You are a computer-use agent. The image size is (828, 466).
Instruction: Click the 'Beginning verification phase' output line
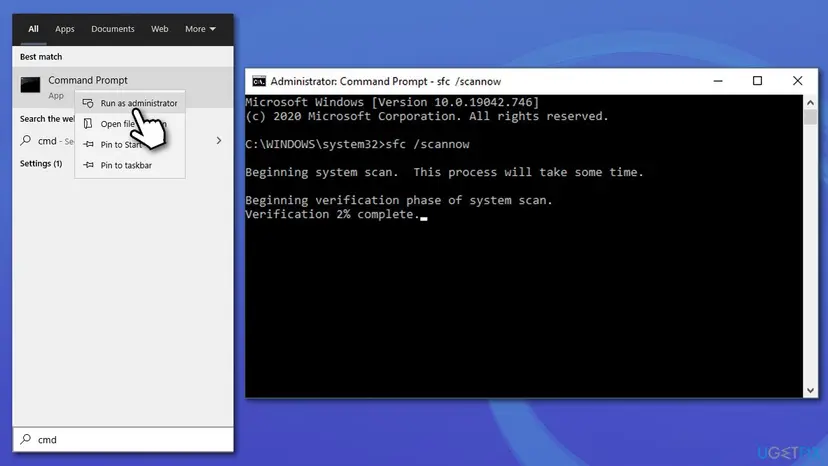399,200
